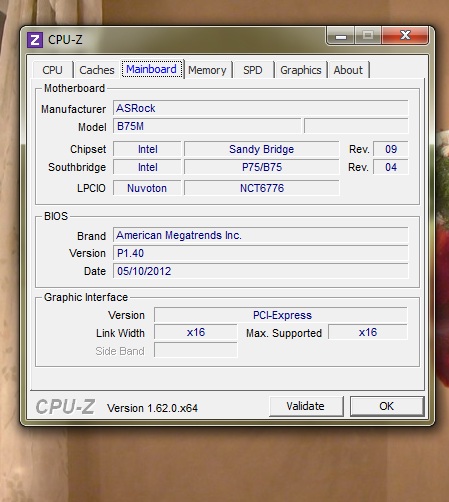Click the Nuvoton LPCIO value
Image resolution: width=449 pixels, height=502 pixels.
point(147,188)
